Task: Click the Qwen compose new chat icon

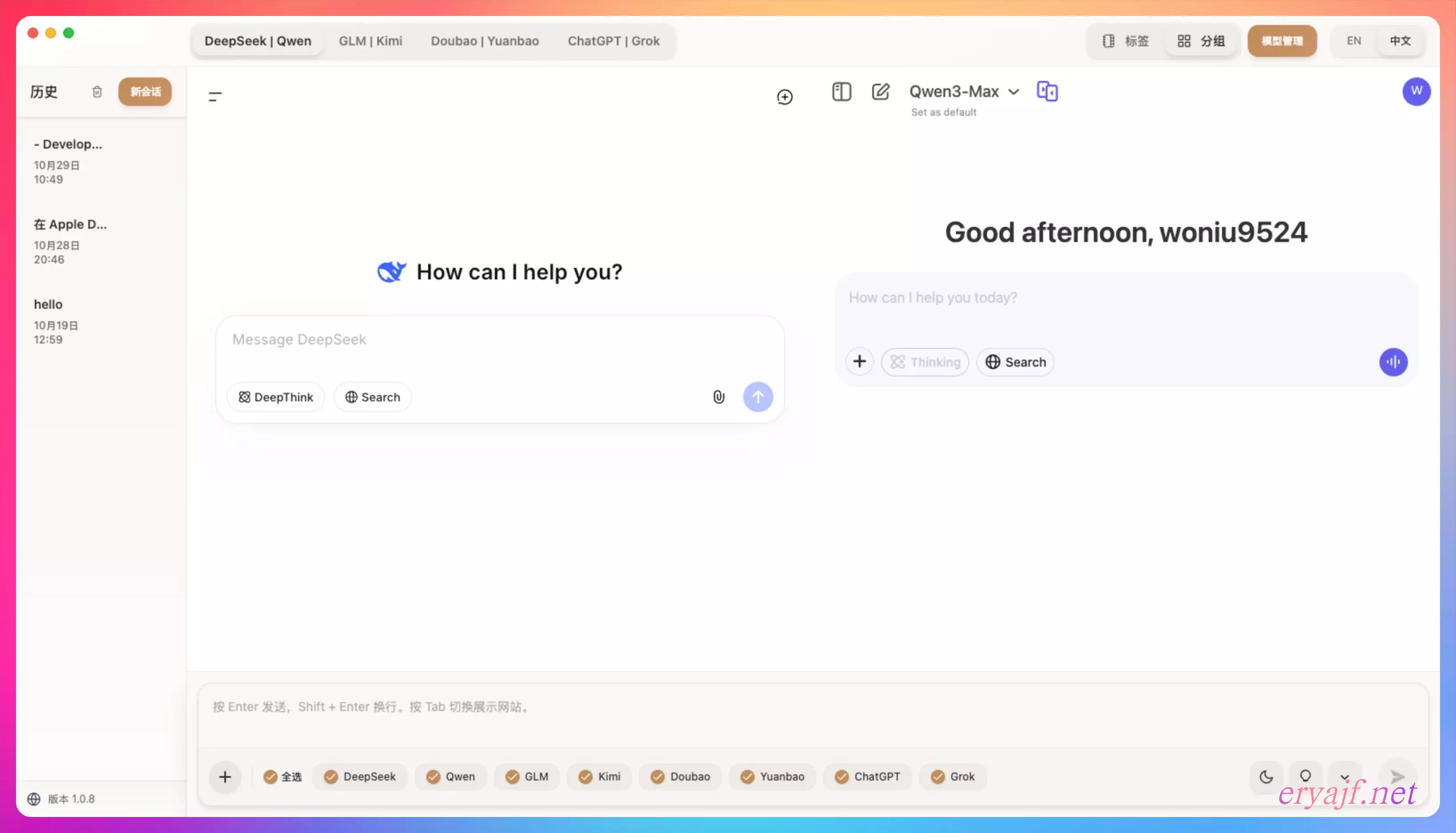Action: (x=881, y=92)
